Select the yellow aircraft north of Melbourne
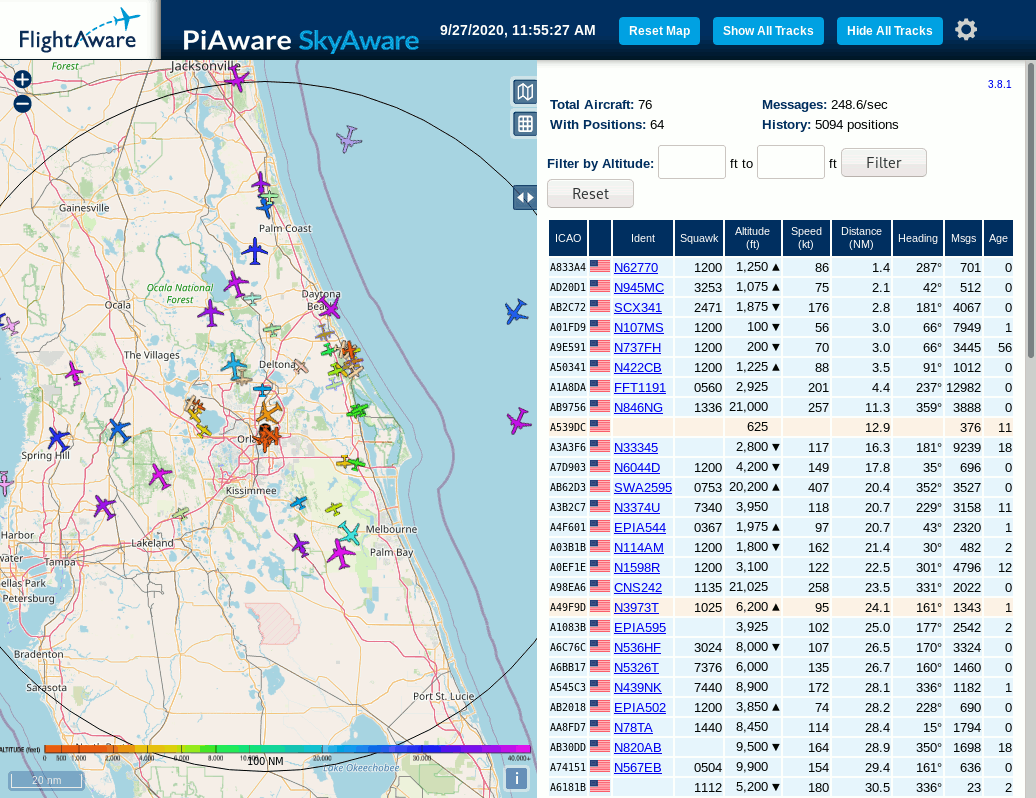The image size is (1036, 798). click(x=334, y=509)
